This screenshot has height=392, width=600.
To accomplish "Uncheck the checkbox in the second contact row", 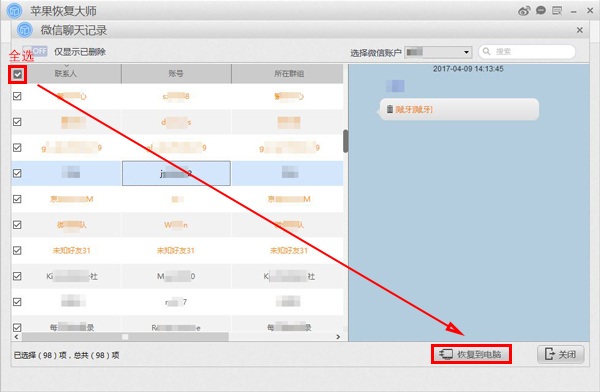I will pyautogui.click(x=17, y=122).
